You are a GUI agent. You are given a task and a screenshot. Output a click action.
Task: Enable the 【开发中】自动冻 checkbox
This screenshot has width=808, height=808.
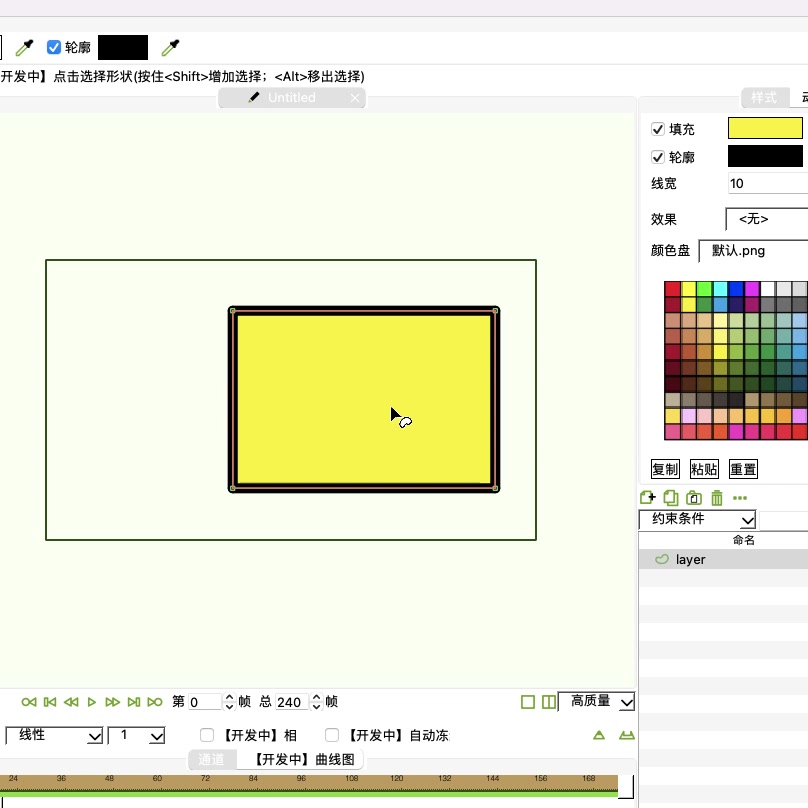(x=332, y=735)
